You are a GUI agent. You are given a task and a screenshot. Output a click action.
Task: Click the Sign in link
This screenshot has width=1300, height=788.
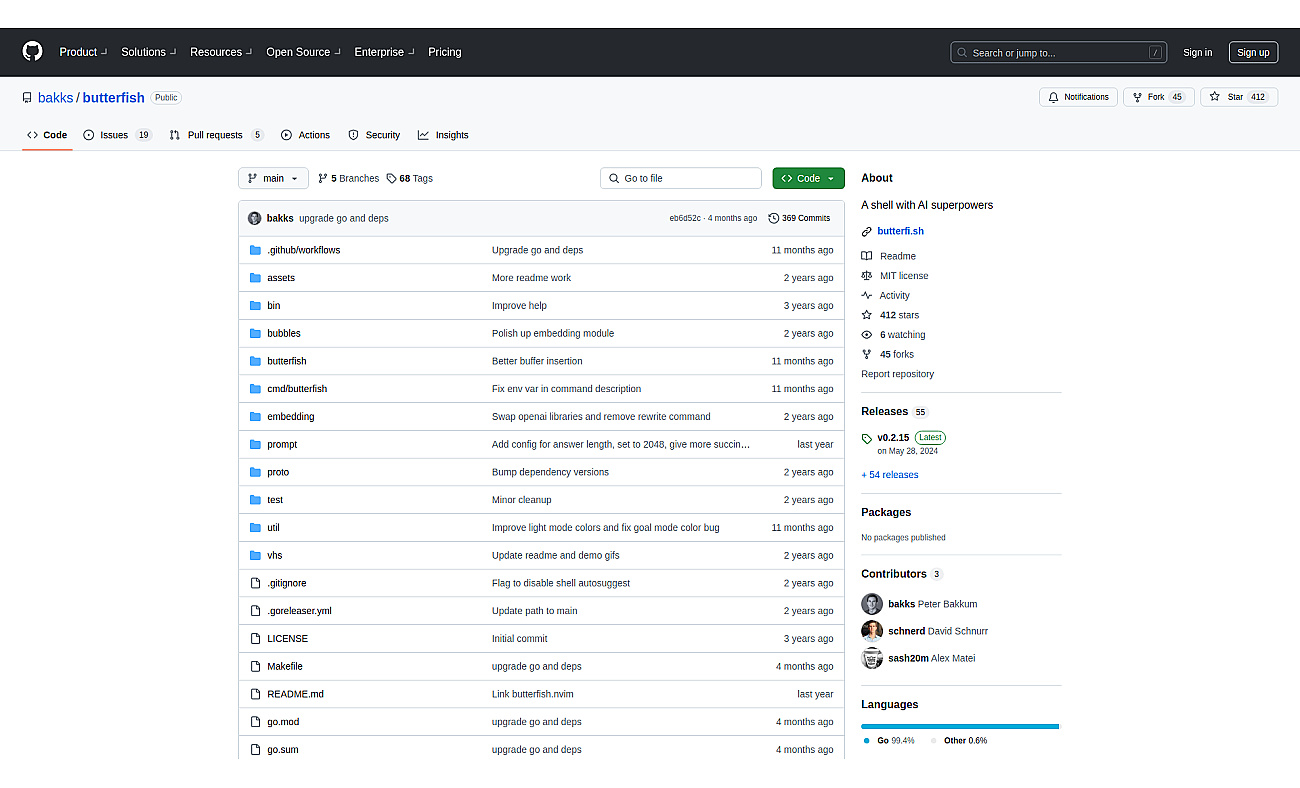[x=1197, y=53]
